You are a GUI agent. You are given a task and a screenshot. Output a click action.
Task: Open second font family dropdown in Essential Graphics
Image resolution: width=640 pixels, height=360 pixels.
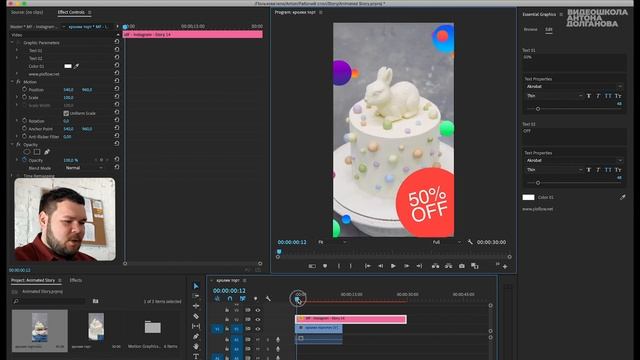(x=573, y=160)
